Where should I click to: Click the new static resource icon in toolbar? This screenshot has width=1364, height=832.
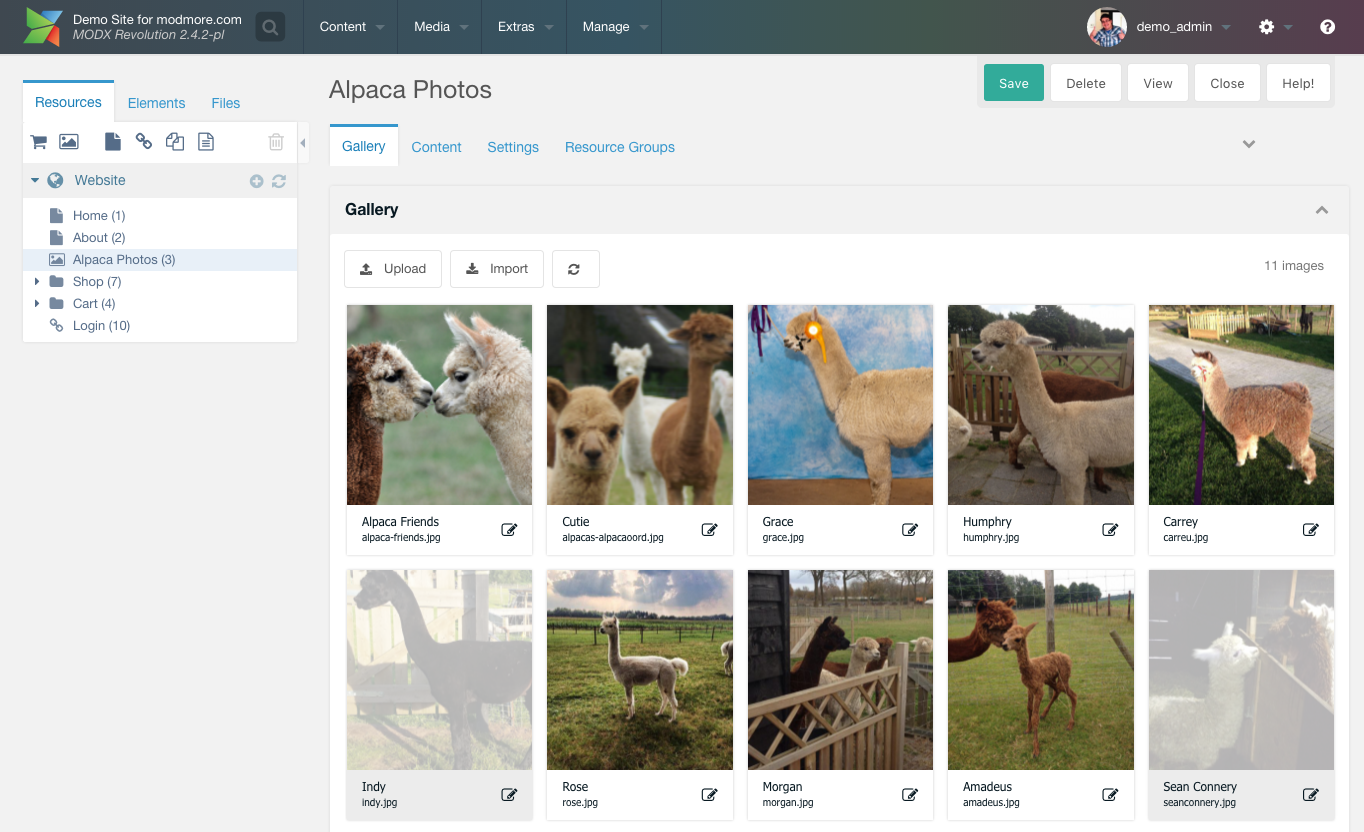tap(206, 142)
